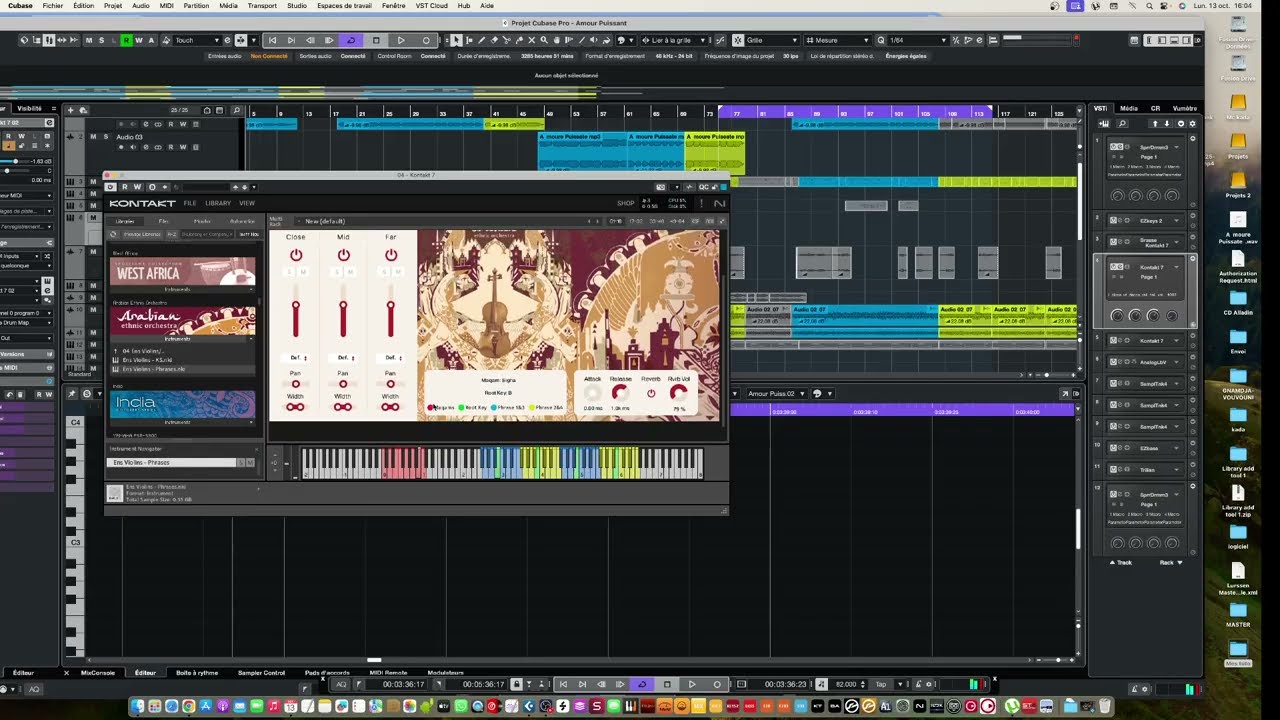Go to previous marker in top toolbar
The width and height of the screenshot is (1280, 720).
272,40
